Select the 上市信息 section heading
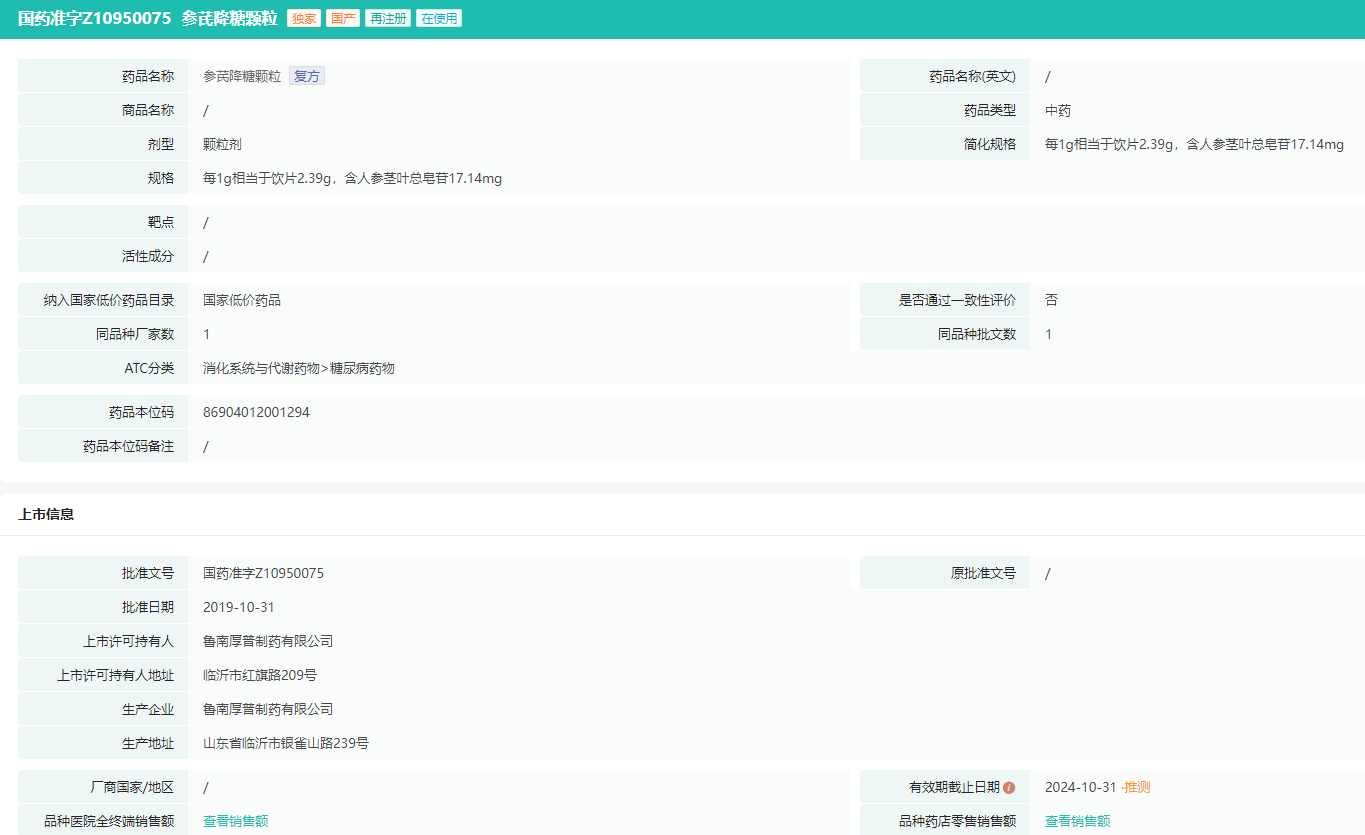 pyautogui.click(x=46, y=514)
